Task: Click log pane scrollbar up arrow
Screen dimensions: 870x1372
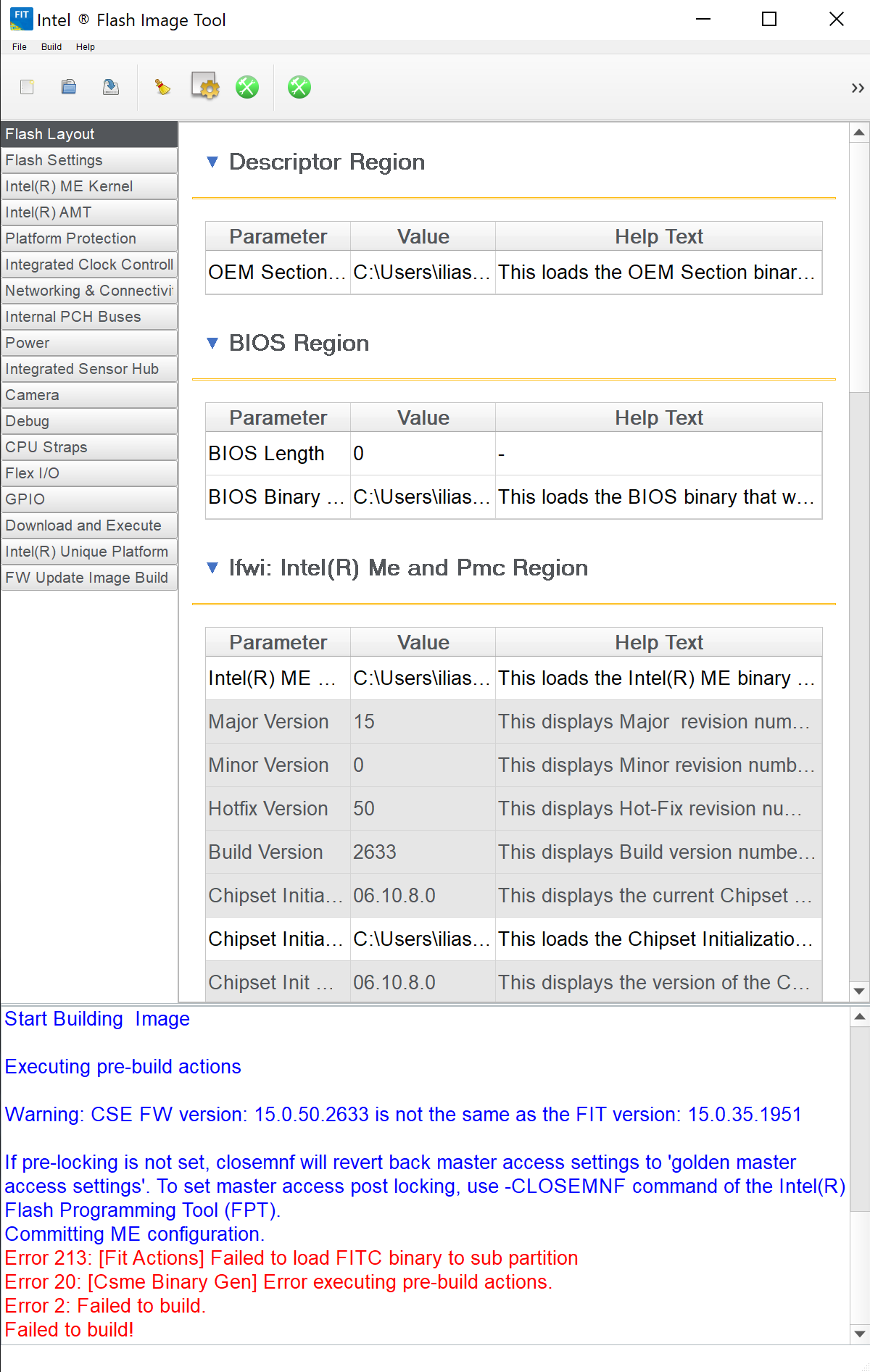Action: pos(859,1017)
